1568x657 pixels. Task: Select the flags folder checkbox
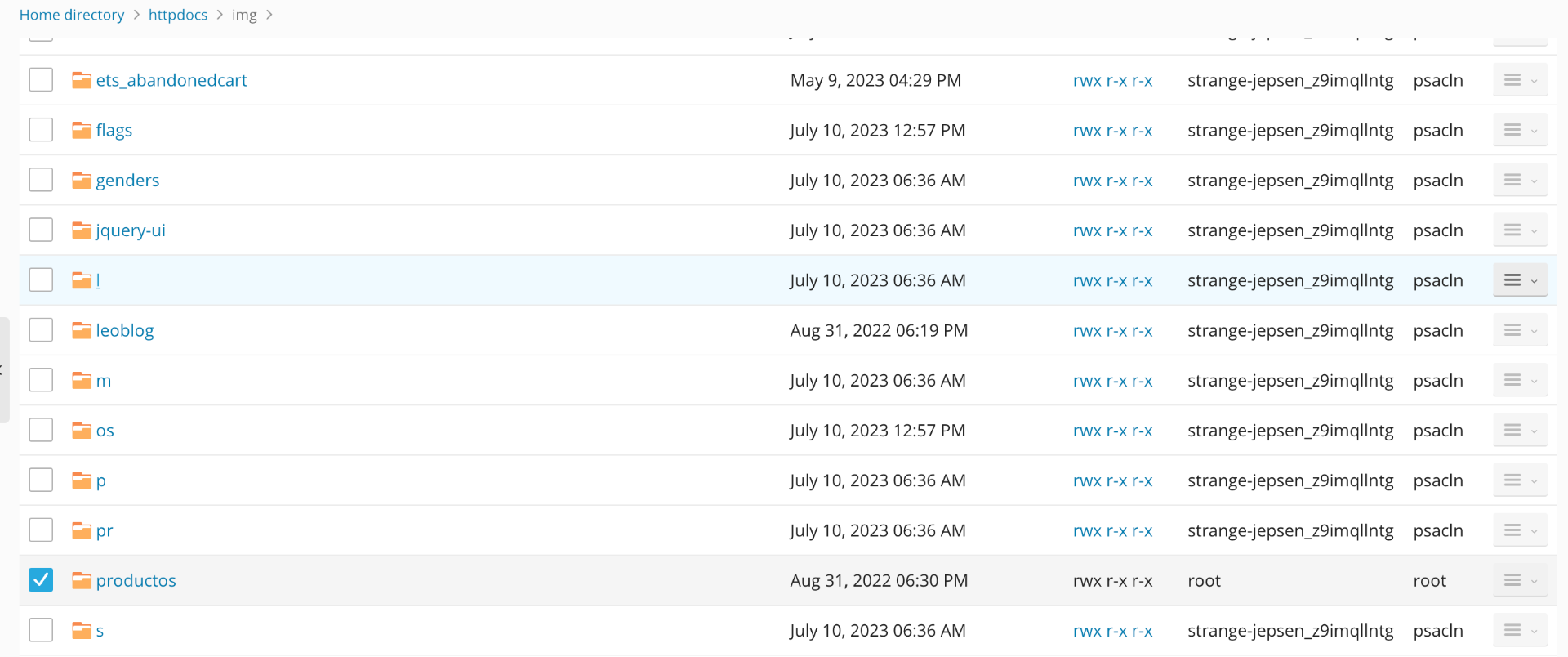pos(41,130)
